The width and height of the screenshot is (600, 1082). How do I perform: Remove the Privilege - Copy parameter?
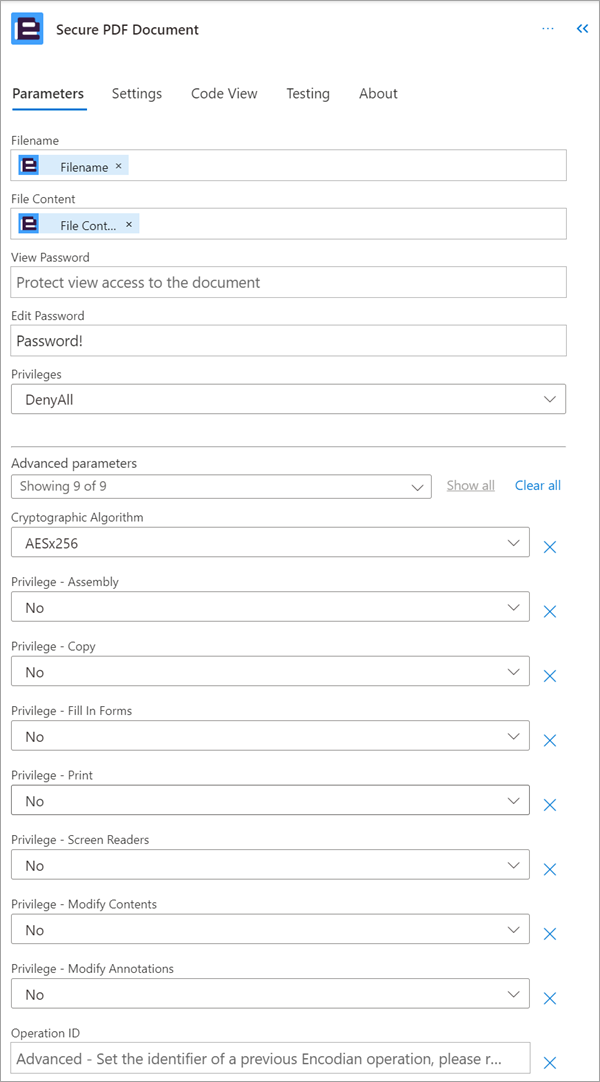pos(550,676)
